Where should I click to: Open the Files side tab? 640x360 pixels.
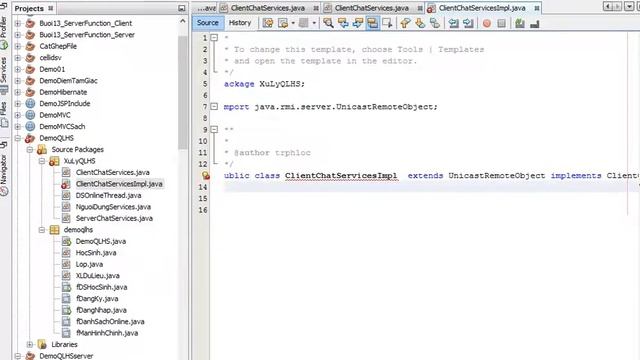4,114
